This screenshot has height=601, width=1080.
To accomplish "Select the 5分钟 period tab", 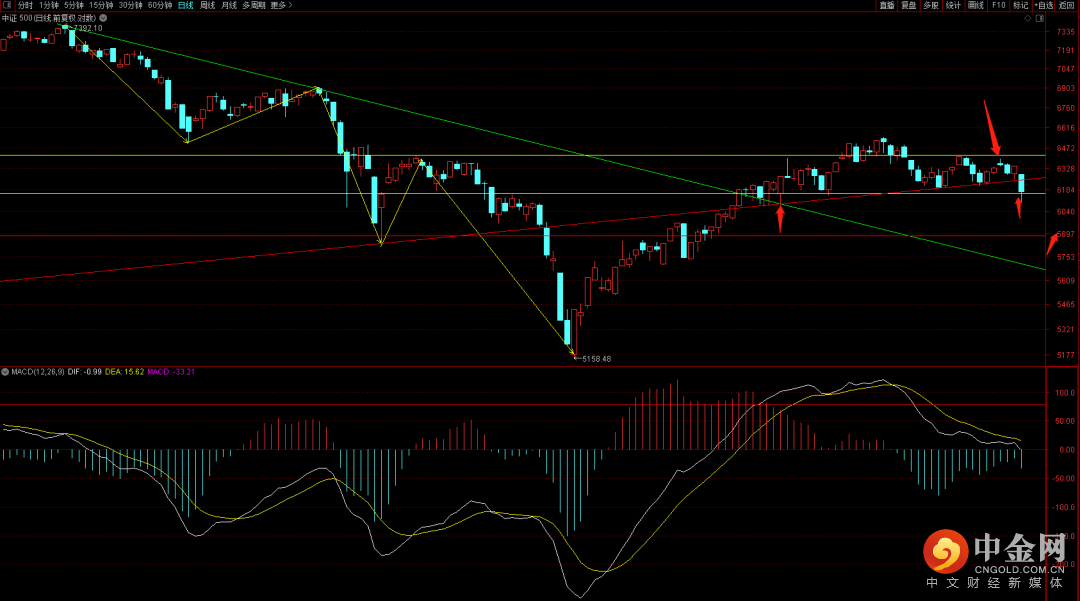I will pos(74,5).
